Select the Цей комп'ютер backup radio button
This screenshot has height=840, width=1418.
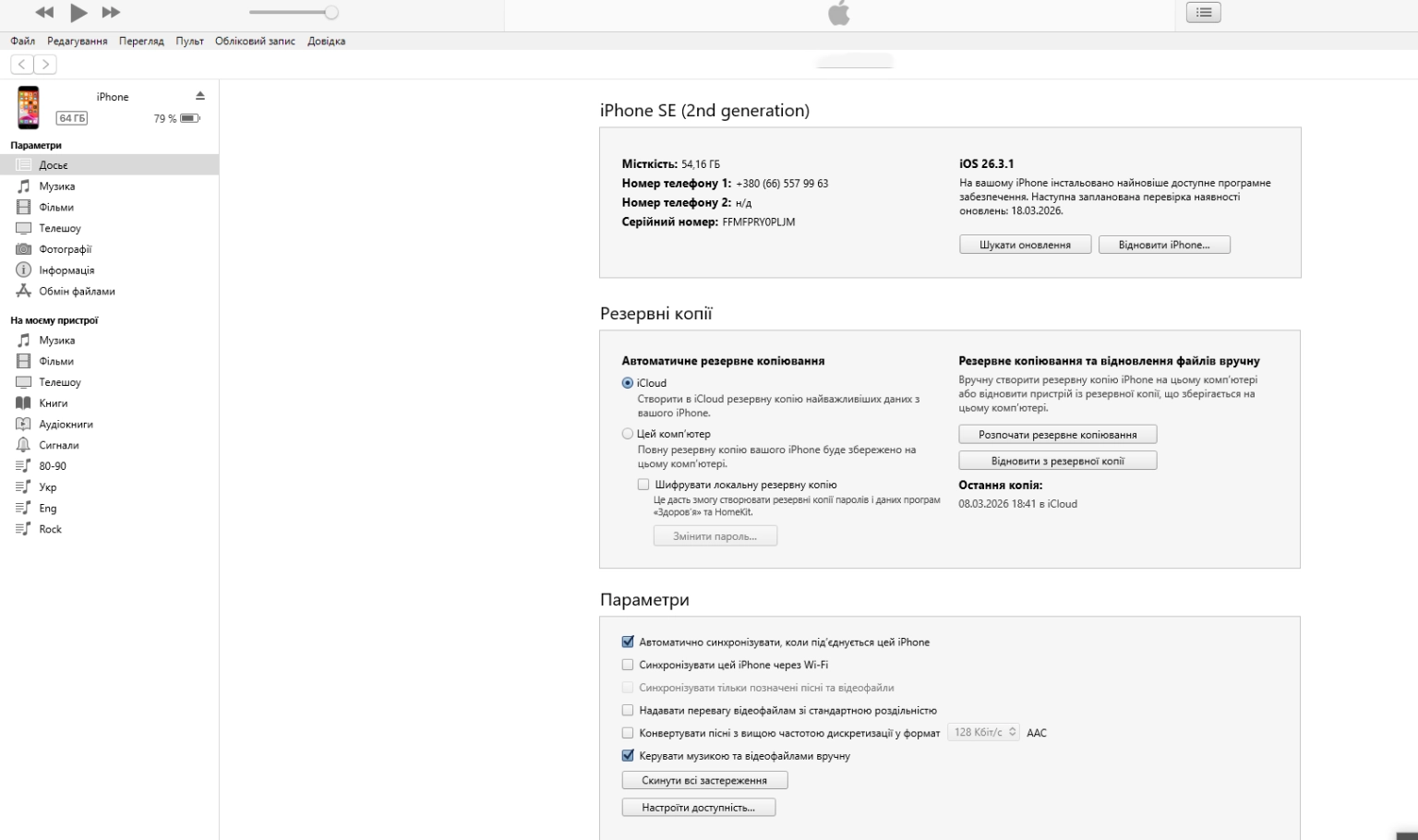tap(628, 434)
